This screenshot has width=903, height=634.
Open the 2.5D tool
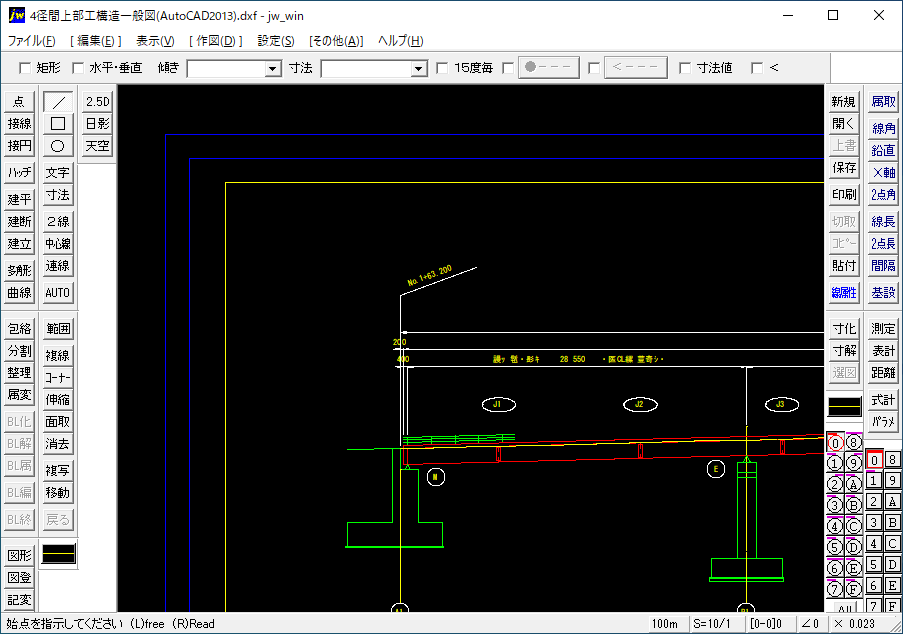point(97,102)
